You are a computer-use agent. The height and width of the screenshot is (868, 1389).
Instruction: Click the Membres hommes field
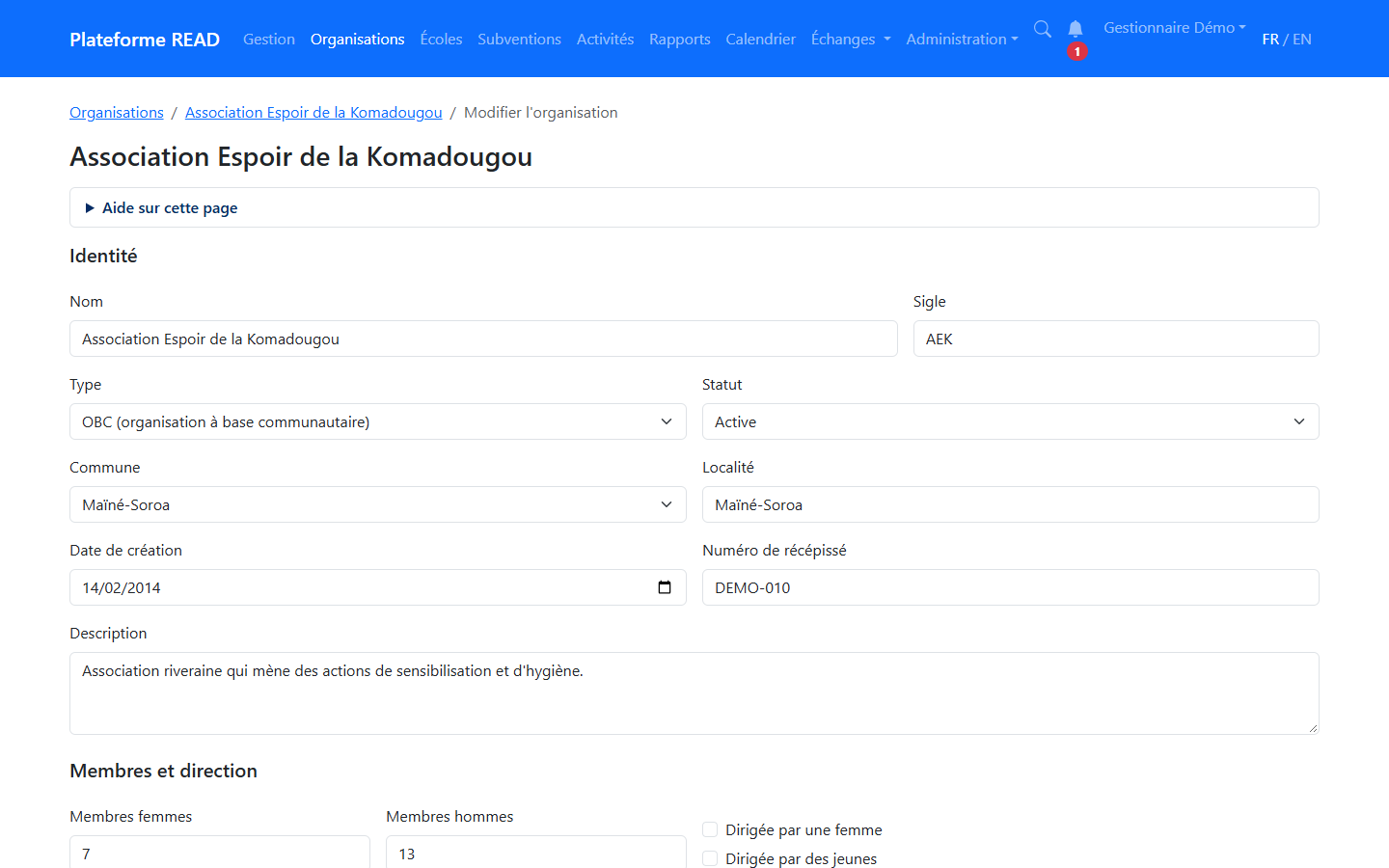pos(536,852)
